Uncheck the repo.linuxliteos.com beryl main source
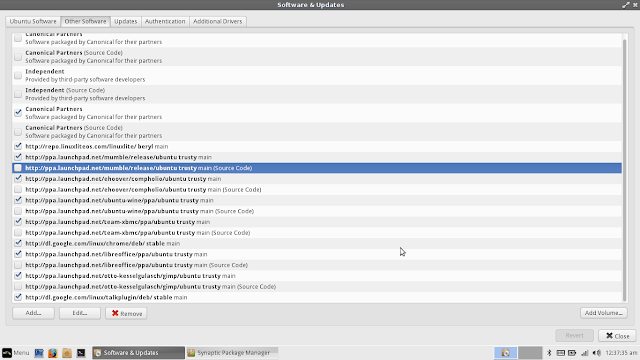Screen dimensions: 640x360 [x=18, y=146]
